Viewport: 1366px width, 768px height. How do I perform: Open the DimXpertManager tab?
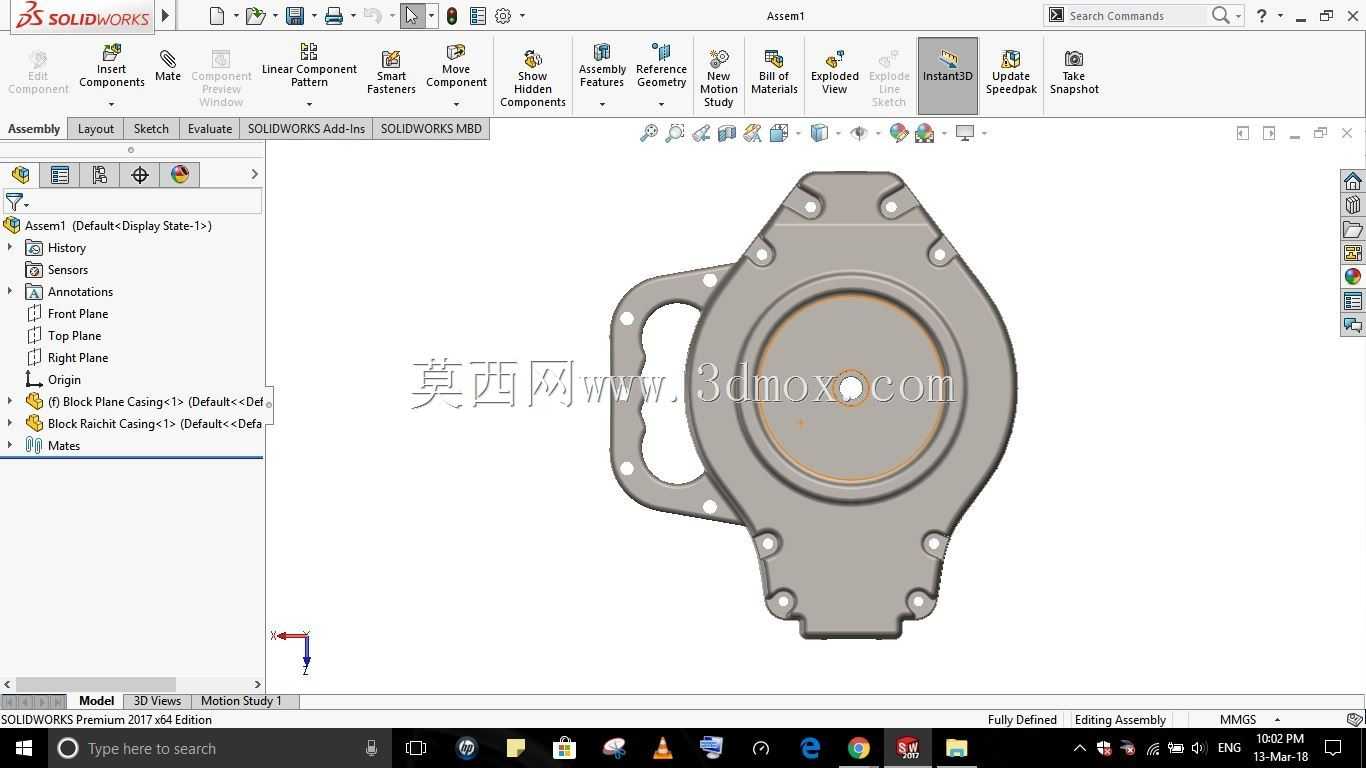click(x=140, y=175)
